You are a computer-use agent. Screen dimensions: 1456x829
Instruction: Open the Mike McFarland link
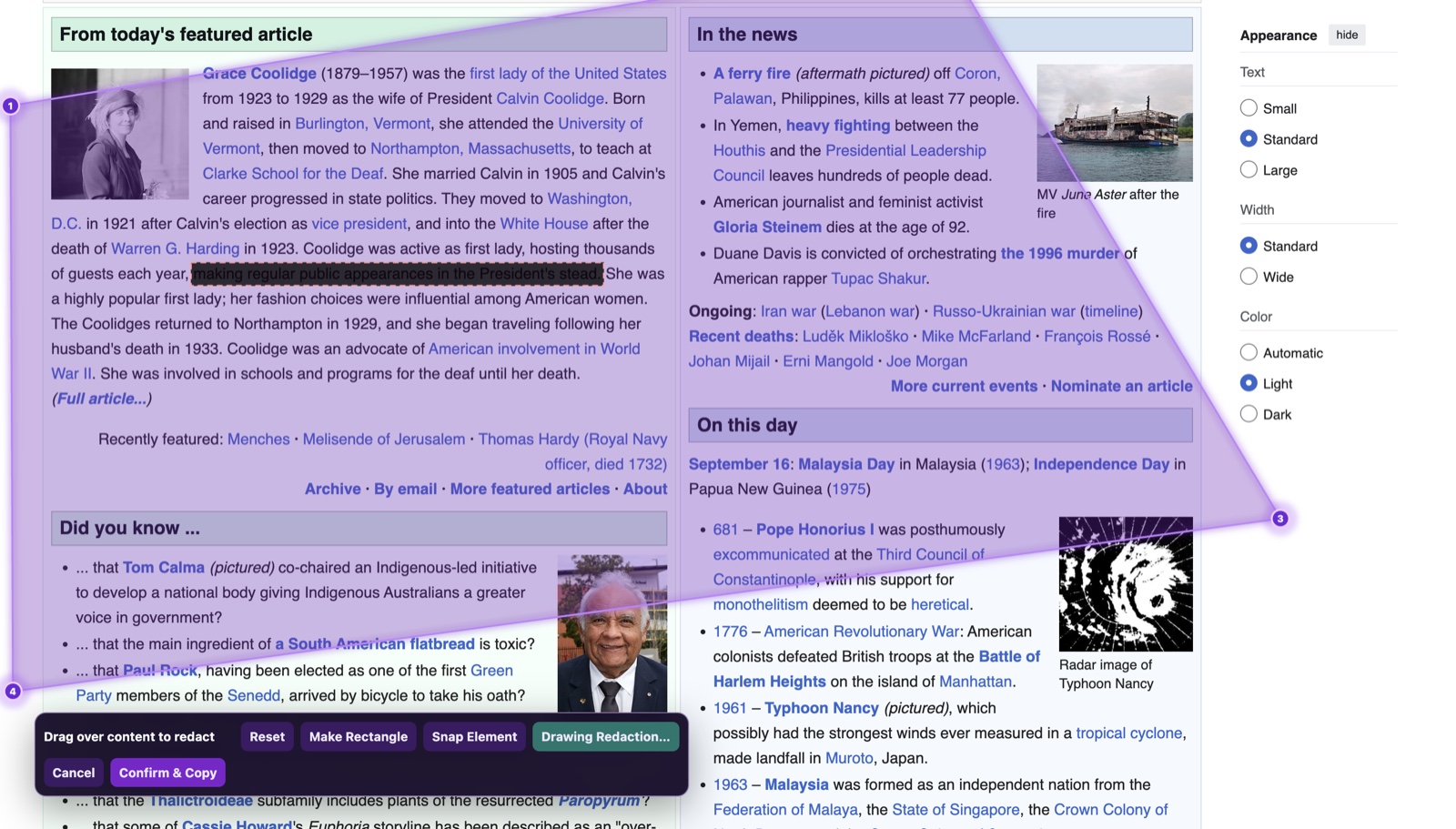[x=976, y=337]
